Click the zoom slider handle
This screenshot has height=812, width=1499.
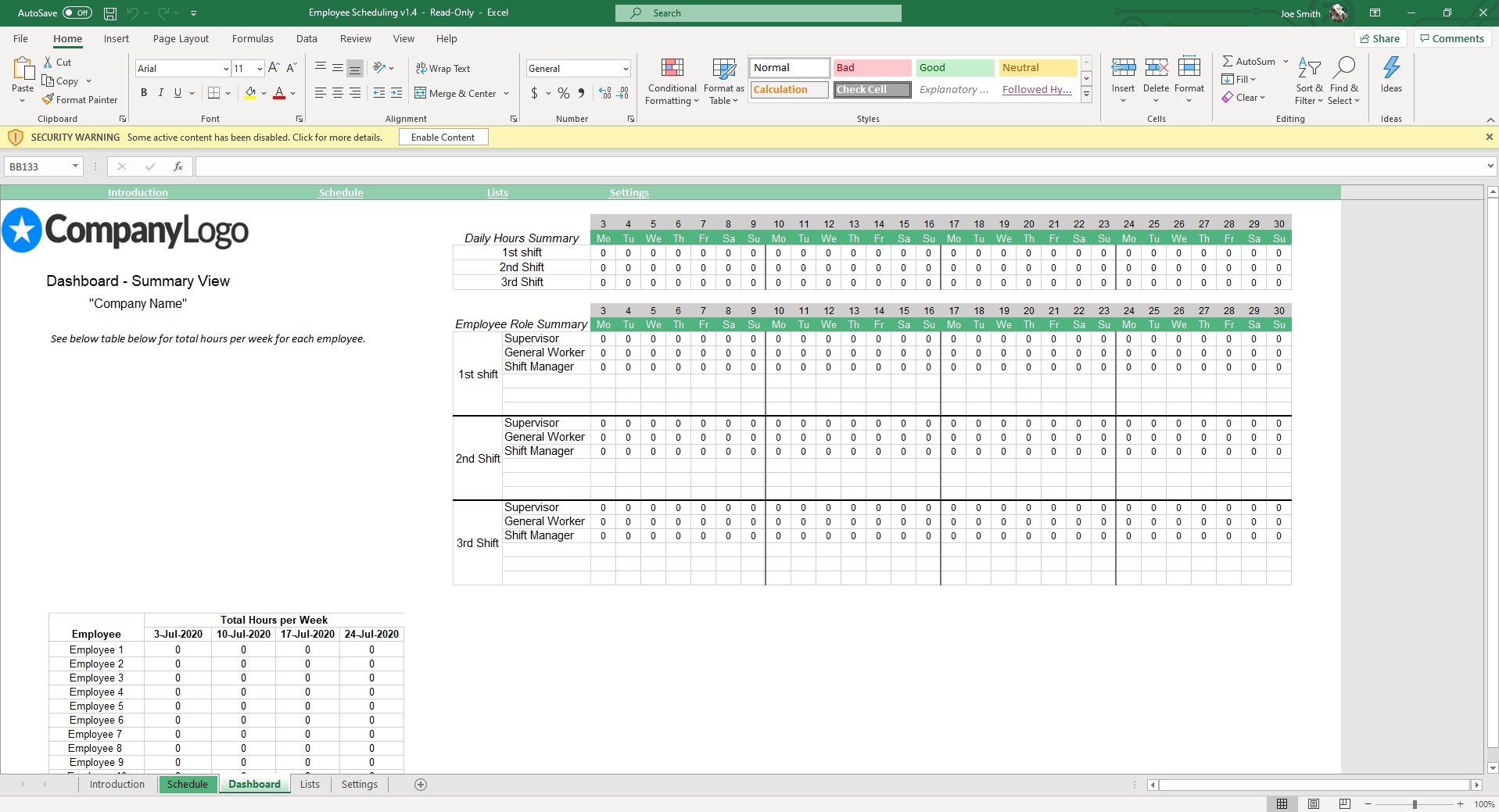click(x=1414, y=804)
